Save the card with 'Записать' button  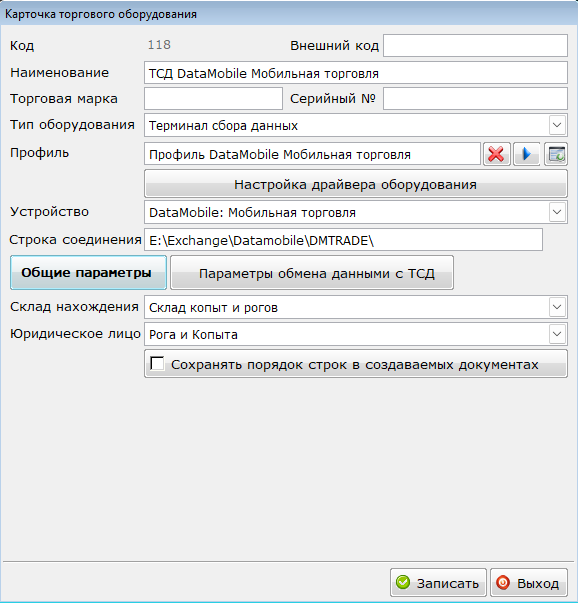438,583
